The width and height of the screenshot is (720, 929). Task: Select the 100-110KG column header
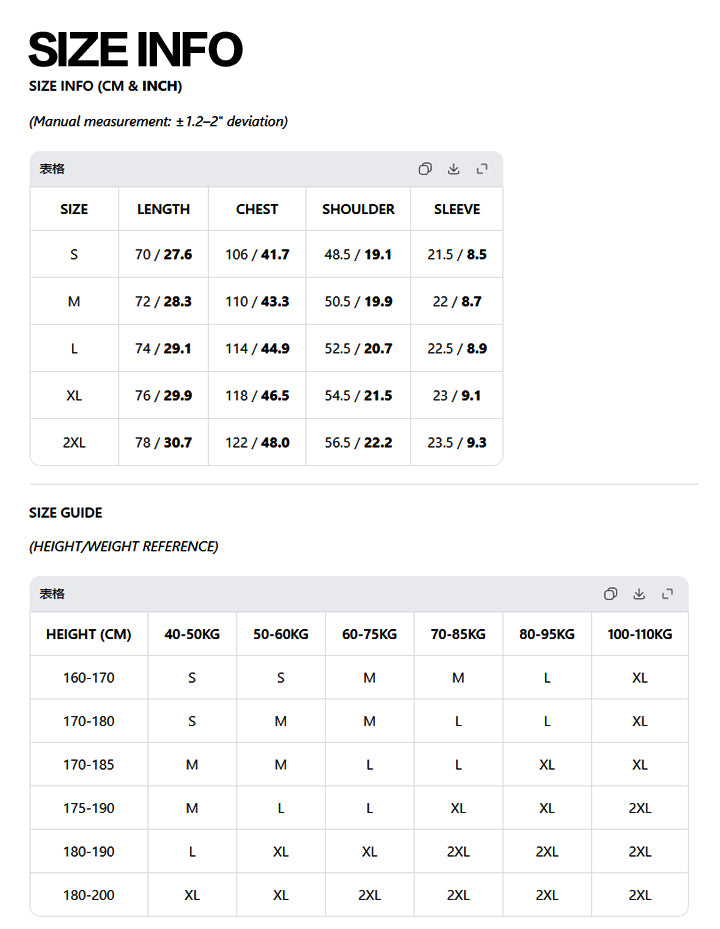coord(639,634)
